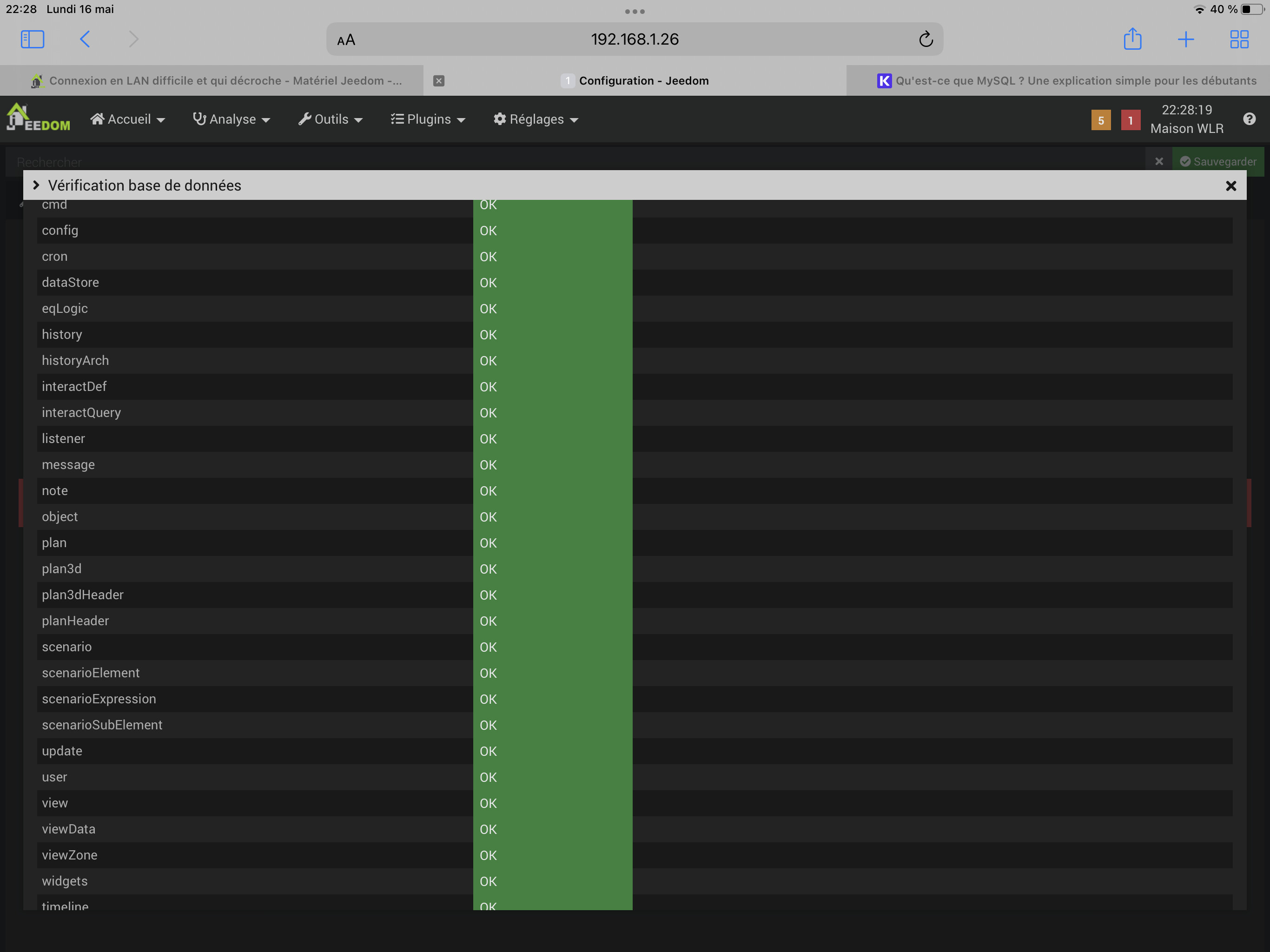Switch to the MySQL explanation tab
Viewport: 1270px width, 952px height.
coord(1066,80)
